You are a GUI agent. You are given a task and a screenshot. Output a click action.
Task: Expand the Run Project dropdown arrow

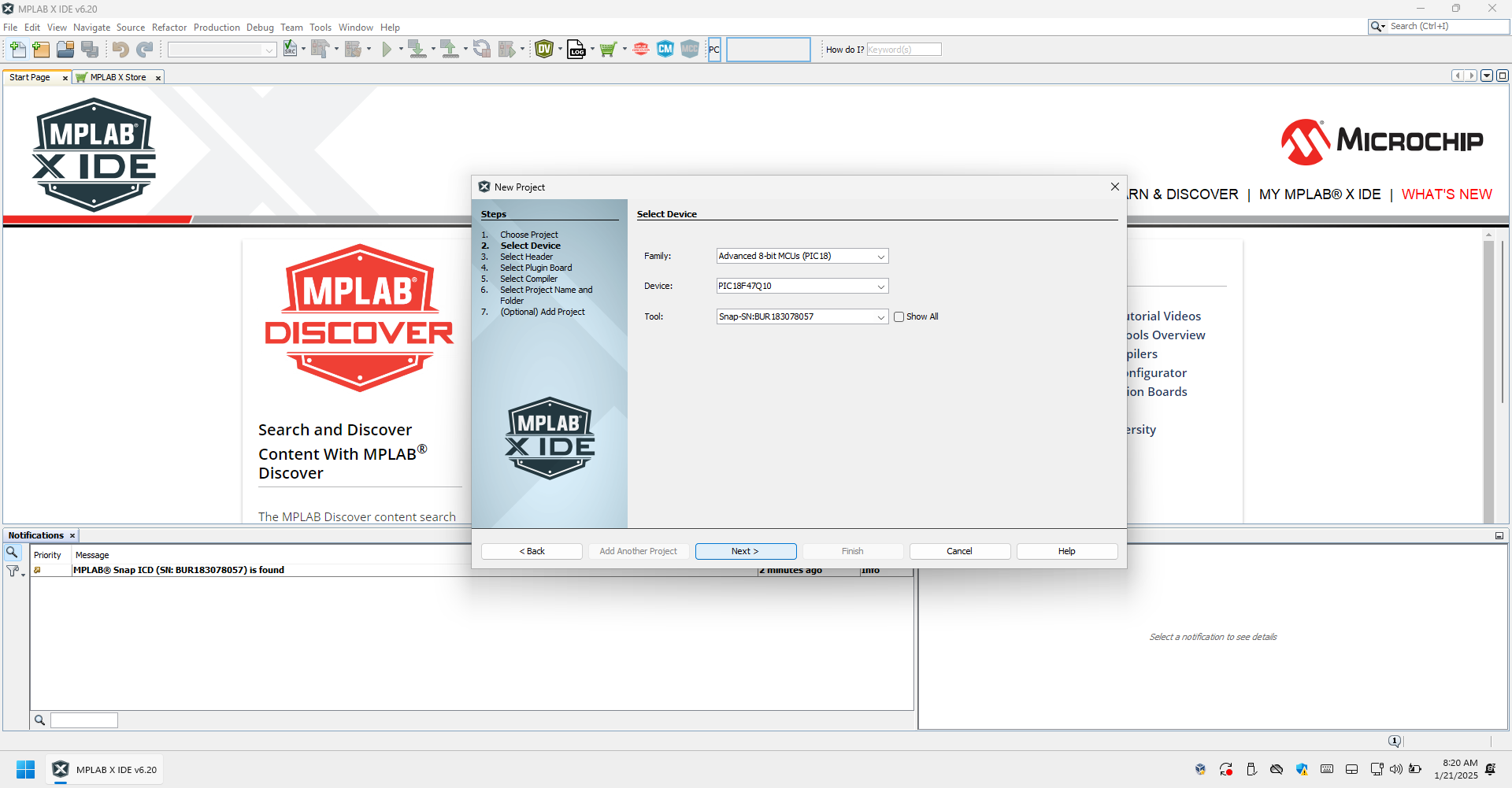tap(401, 50)
